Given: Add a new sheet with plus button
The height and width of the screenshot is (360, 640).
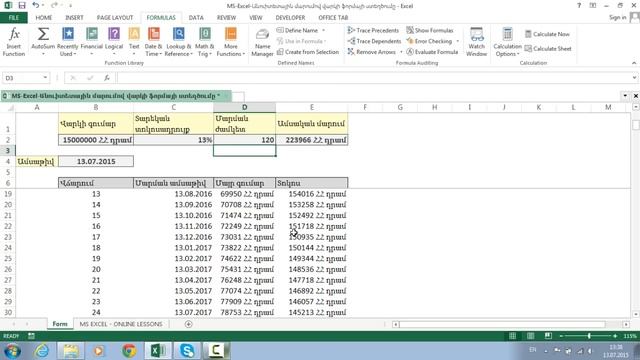Looking at the screenshot, I should 188,324.
